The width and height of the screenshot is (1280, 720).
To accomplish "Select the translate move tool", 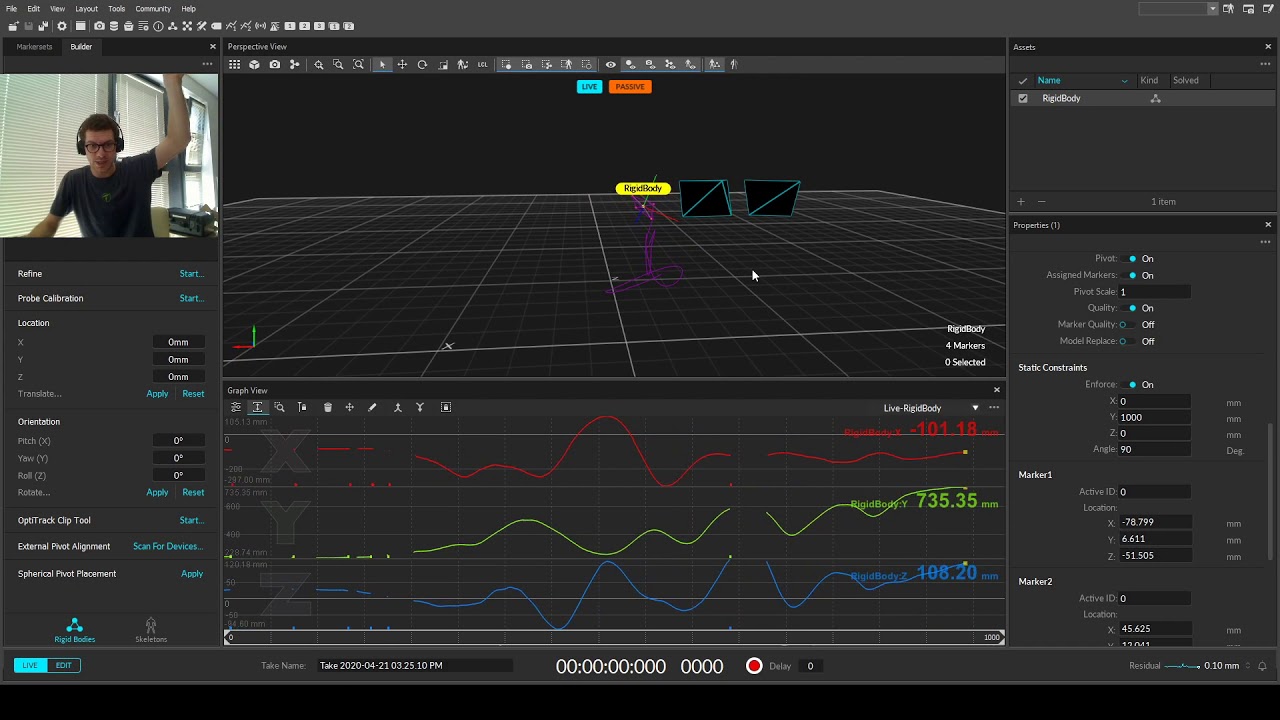I will coord(402,64).
